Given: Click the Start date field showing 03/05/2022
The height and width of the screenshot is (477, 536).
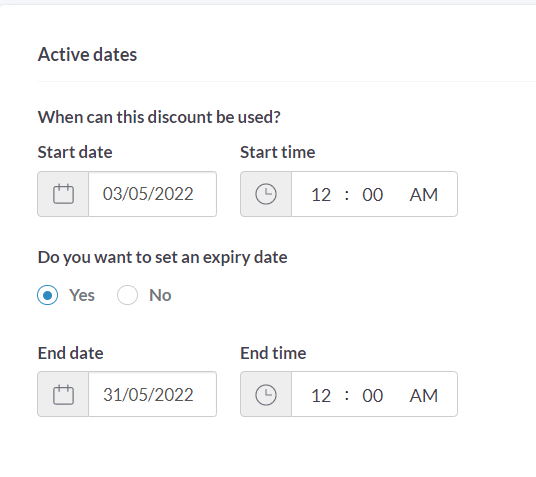Looking at the screenshot, I should pos(152,194).
